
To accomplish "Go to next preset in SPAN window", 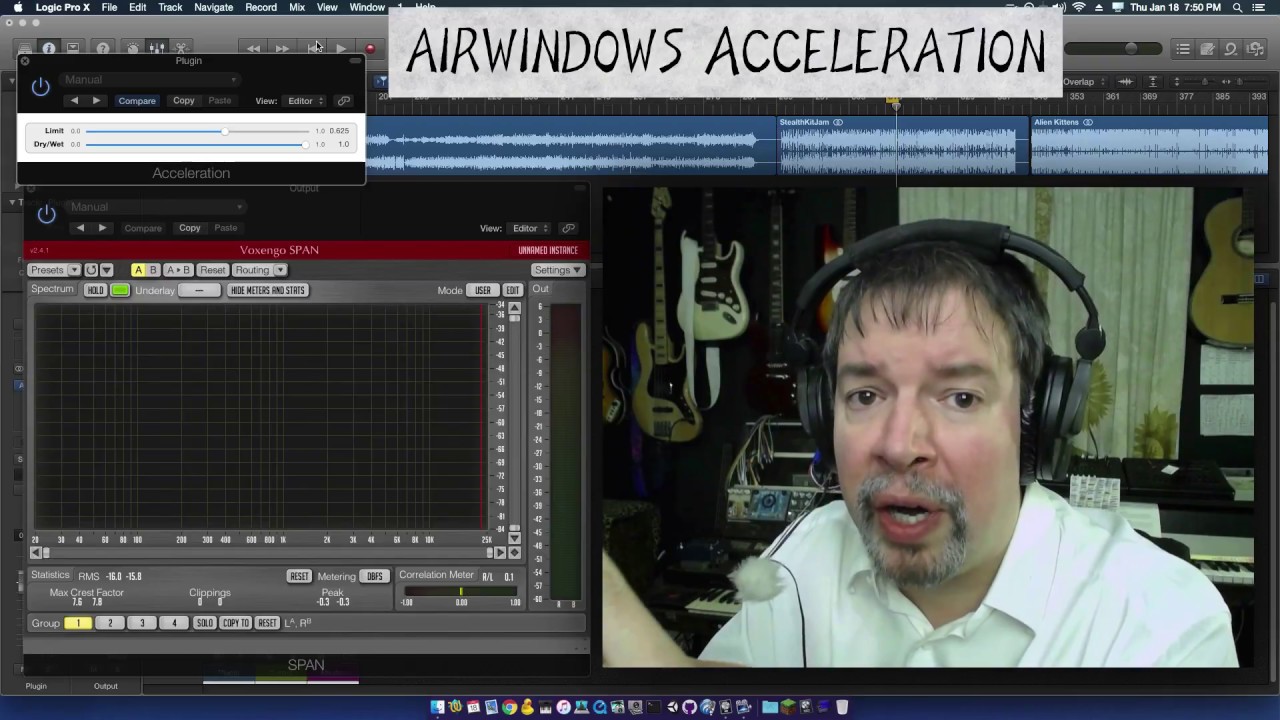I will point(102,228).
